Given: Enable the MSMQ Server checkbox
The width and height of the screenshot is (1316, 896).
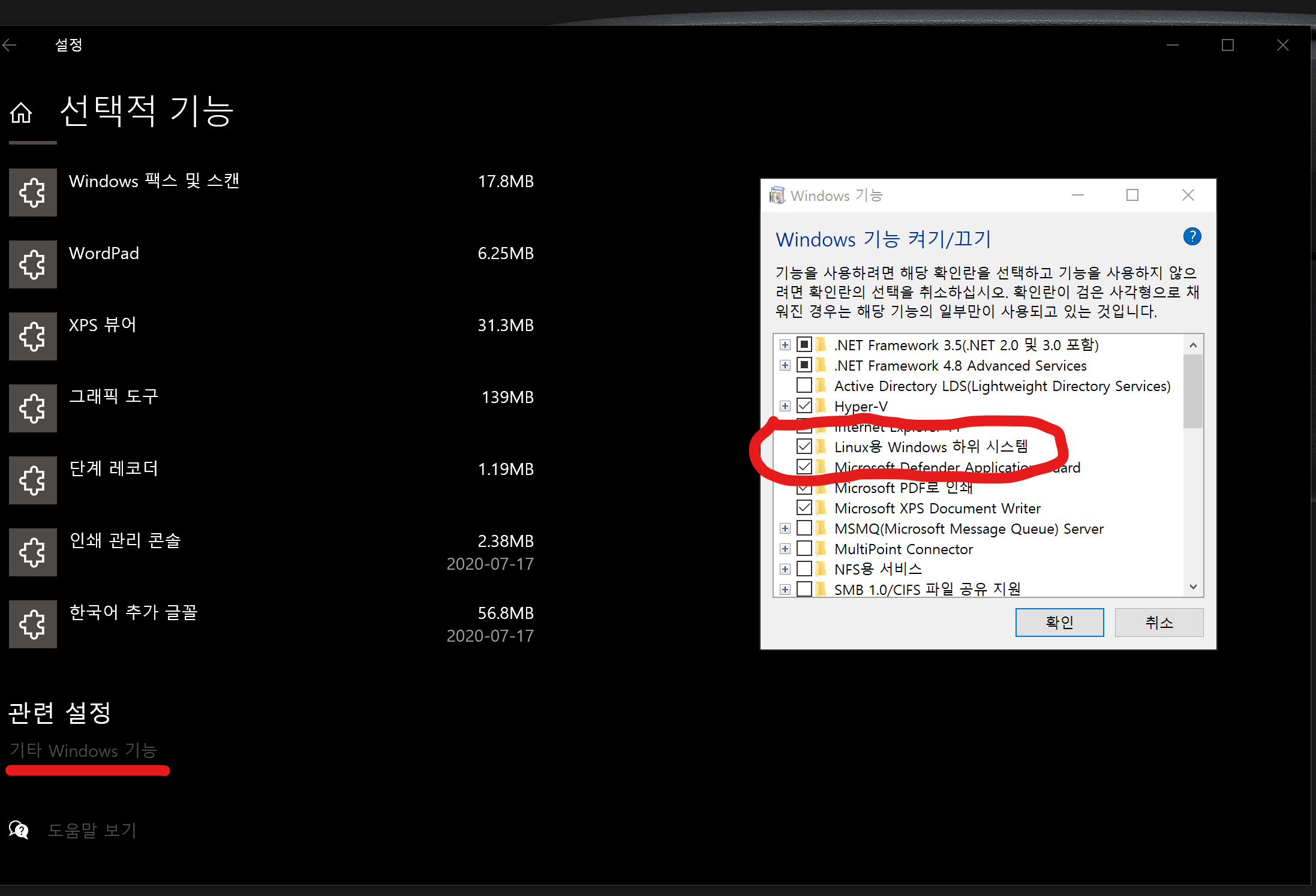Looking at the screenshot, I should (804, 528).
